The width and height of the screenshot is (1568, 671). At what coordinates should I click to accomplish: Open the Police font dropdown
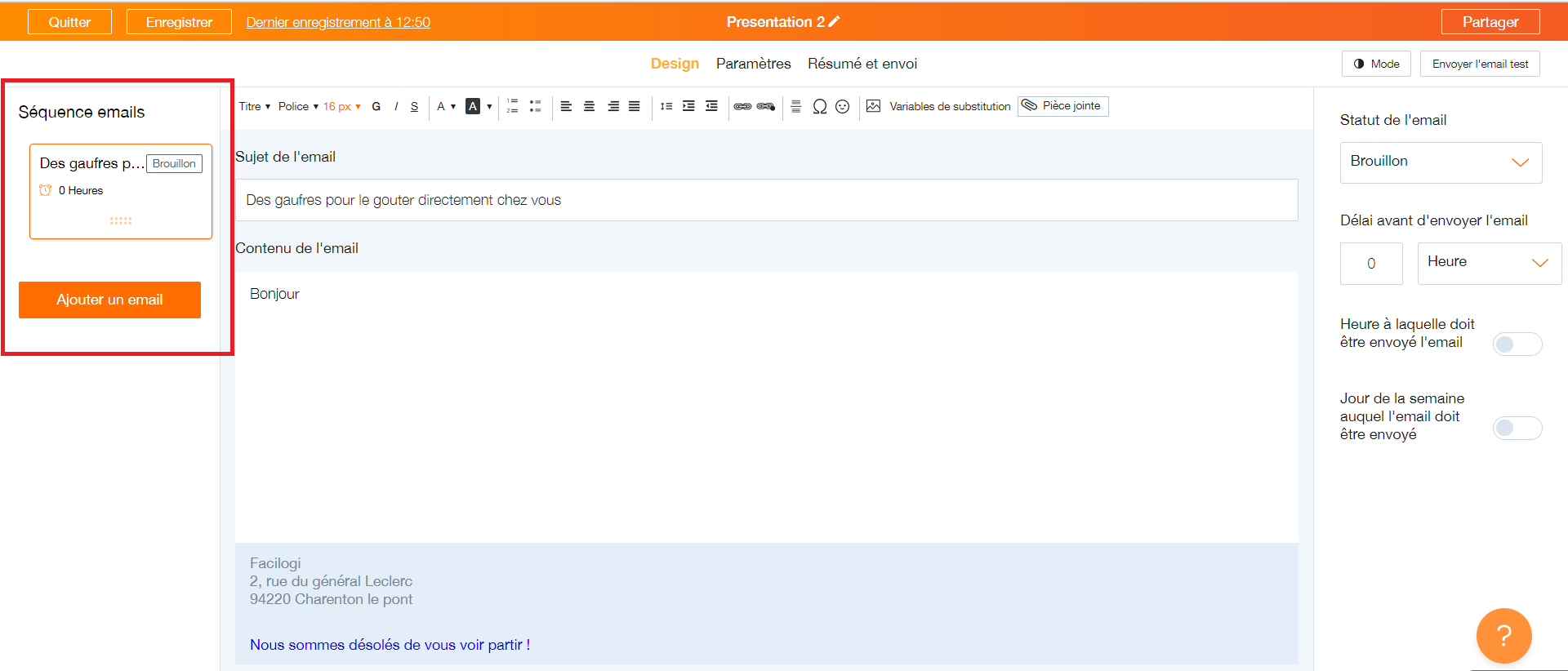point(298,106)
